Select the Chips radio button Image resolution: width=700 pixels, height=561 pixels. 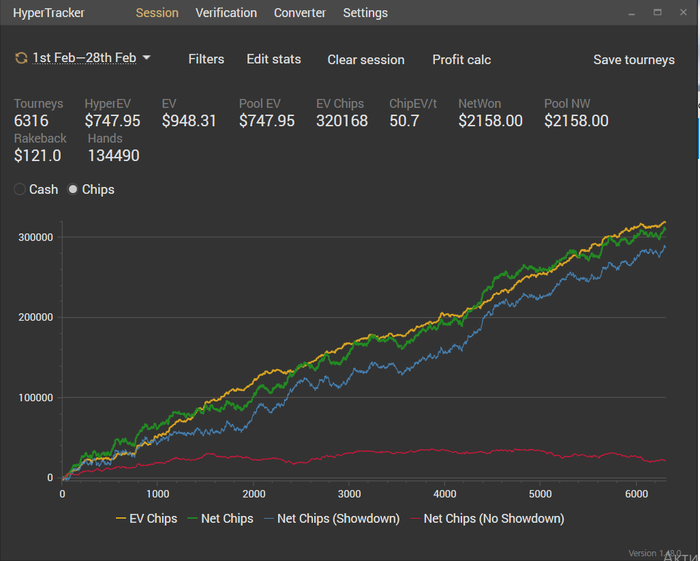coord(73,189)
